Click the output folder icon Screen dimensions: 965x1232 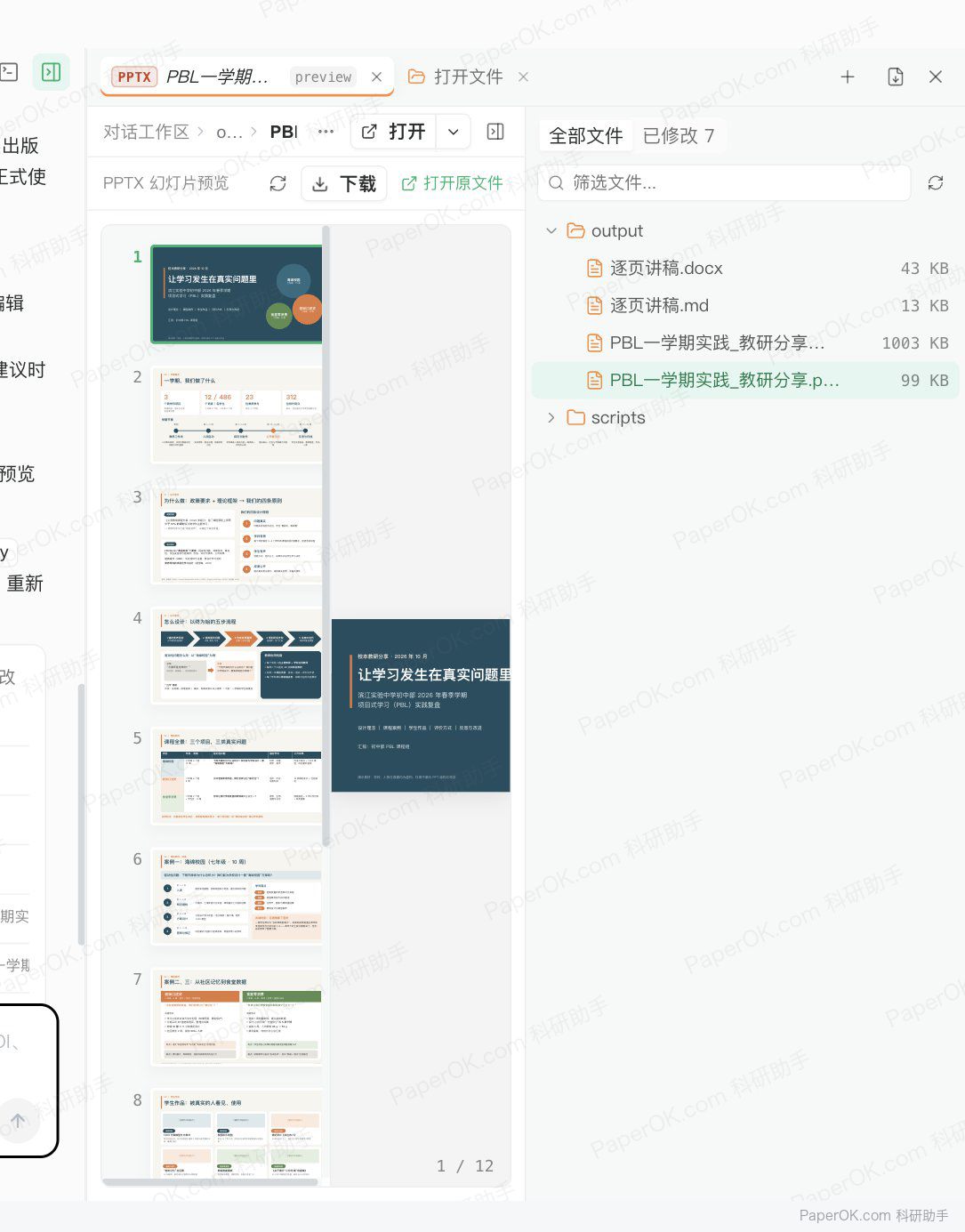click(x=576, y=230)
